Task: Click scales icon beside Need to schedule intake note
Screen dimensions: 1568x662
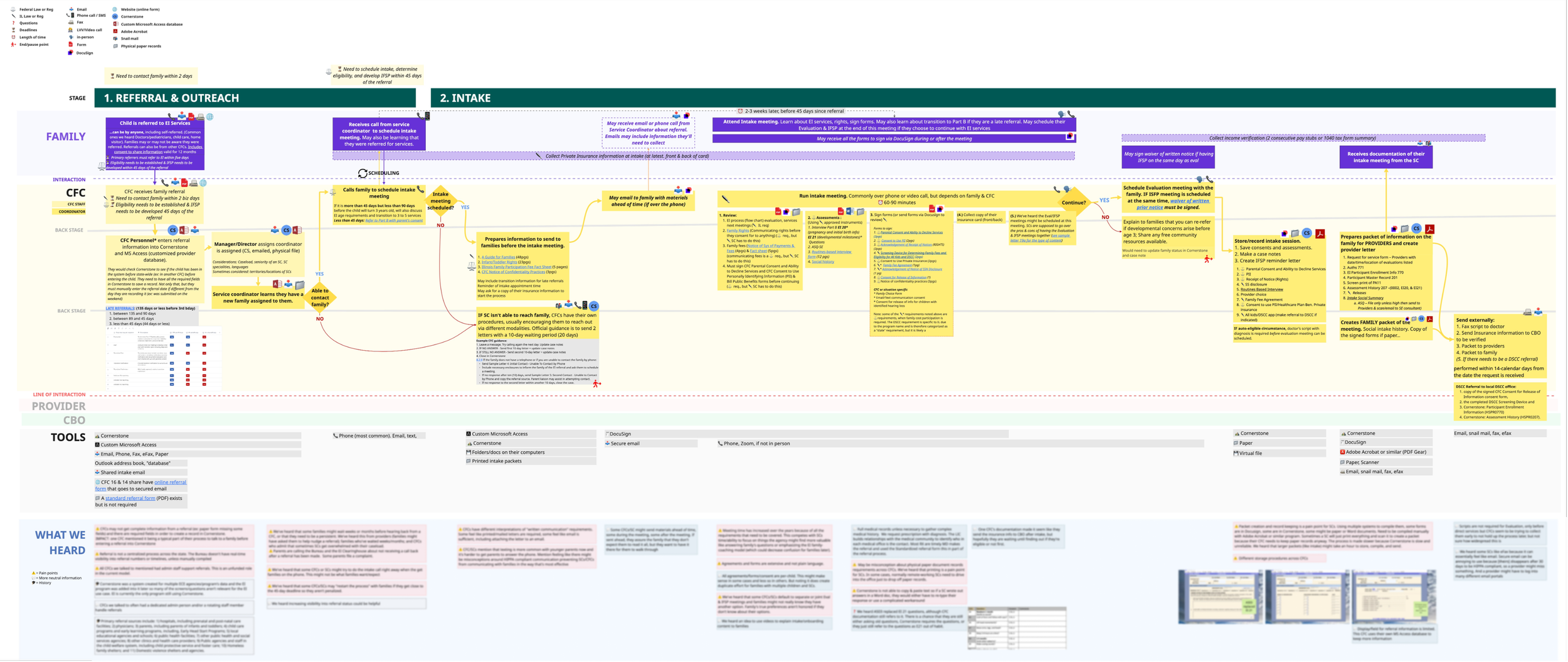Action: click(329, 72)
